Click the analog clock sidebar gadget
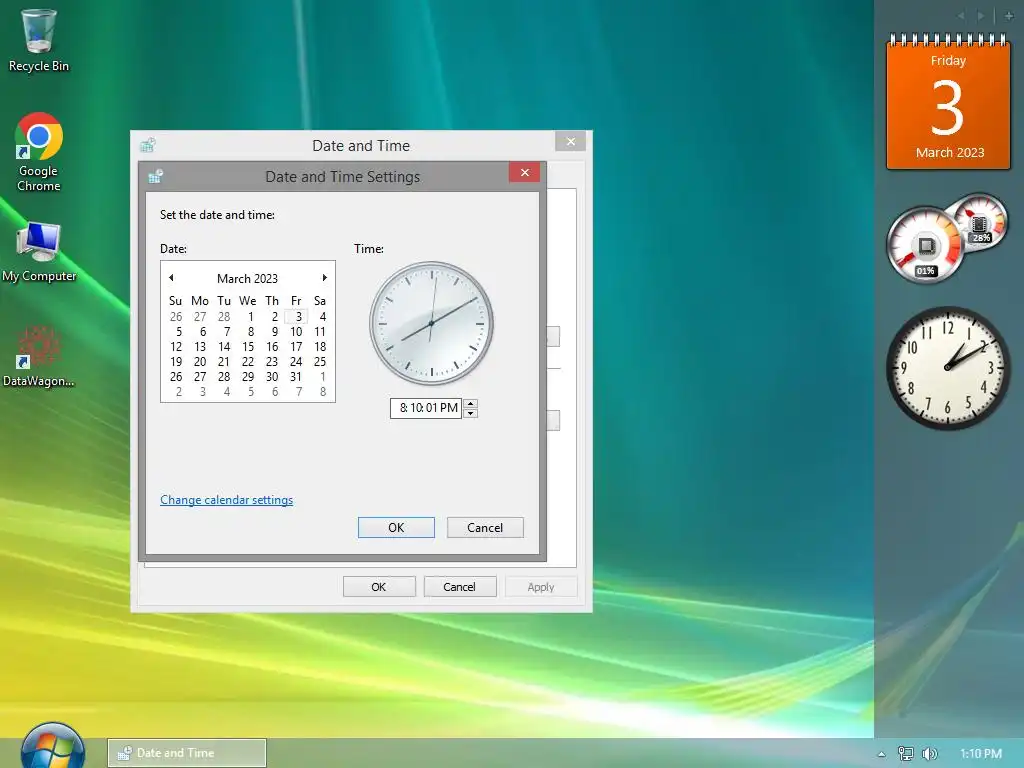1024x768 pixels. 948,368
